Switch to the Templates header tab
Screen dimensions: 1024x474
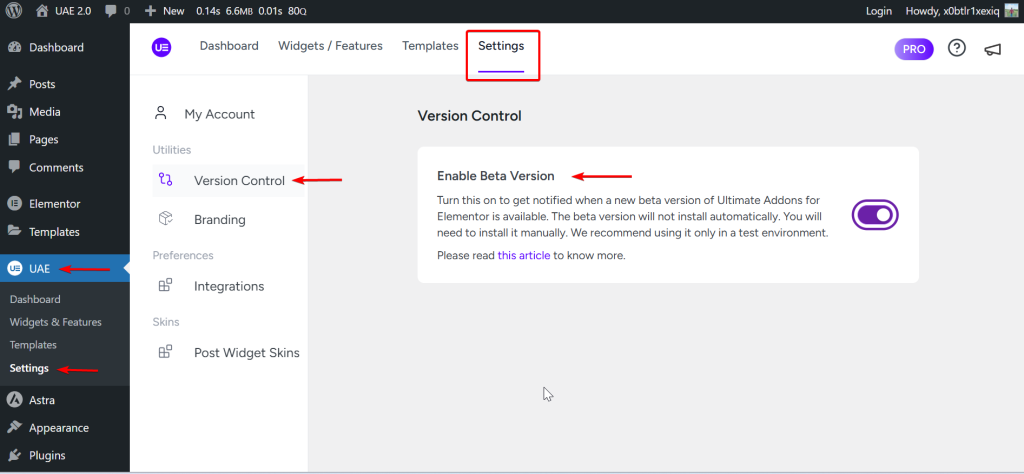430,46
